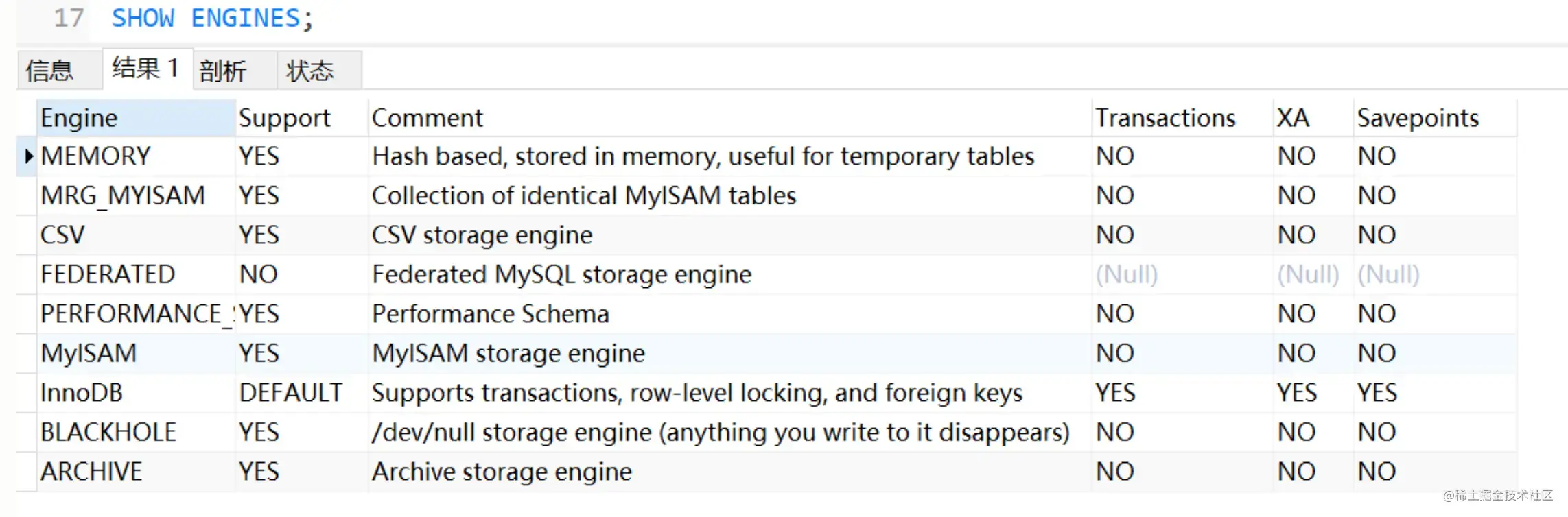Click the Transactions column header
The image size is (1568, 517).
(1165, 117)
